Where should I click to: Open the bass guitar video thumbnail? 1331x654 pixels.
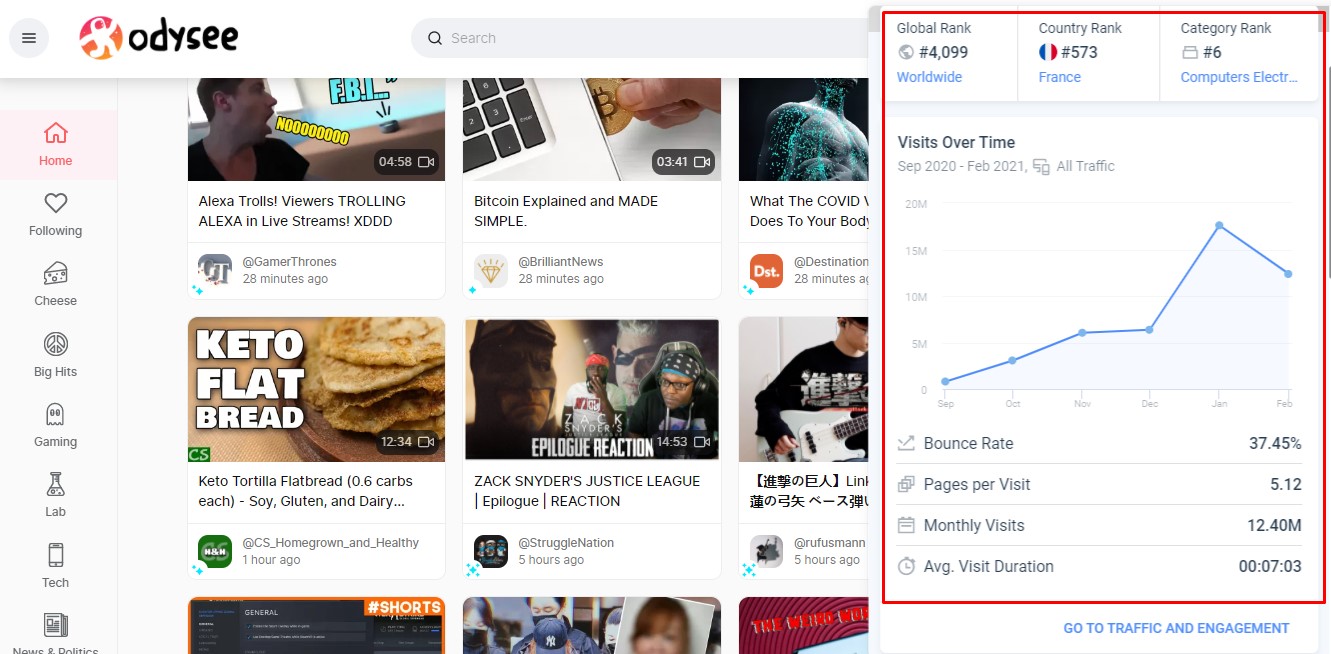(804, 390)
